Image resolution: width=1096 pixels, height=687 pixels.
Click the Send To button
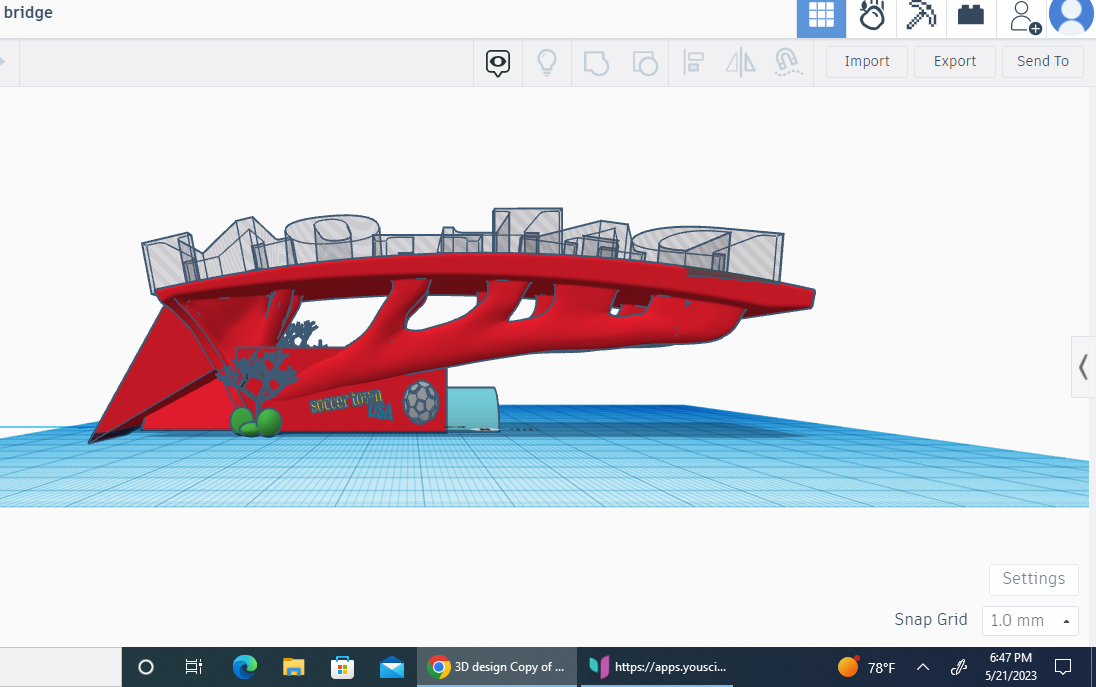pos(1043,62)
